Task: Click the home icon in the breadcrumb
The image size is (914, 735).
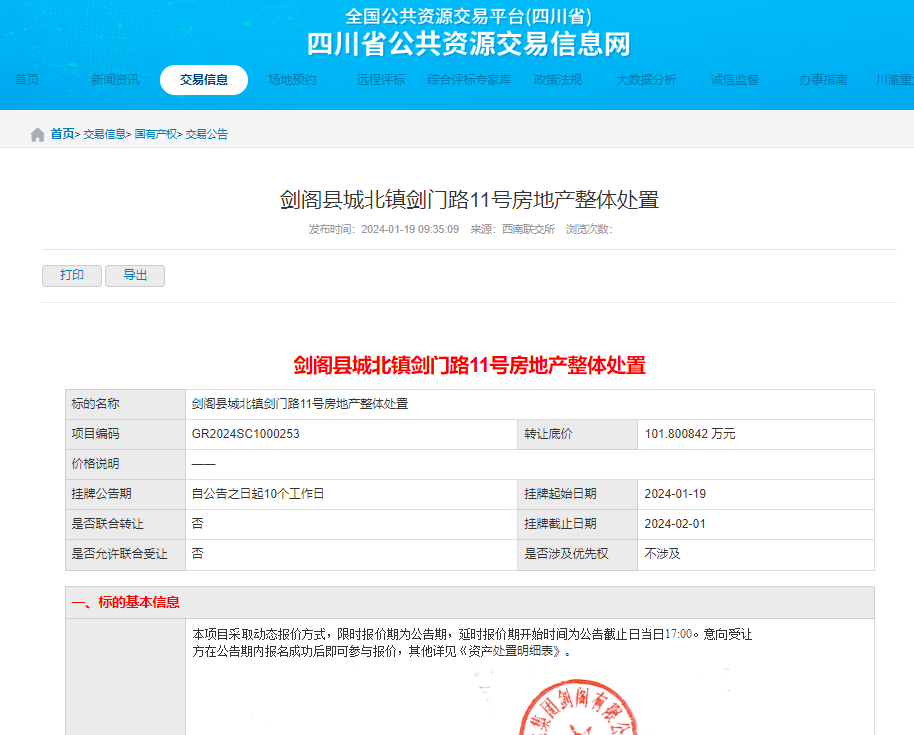Action: coord(38,135)
